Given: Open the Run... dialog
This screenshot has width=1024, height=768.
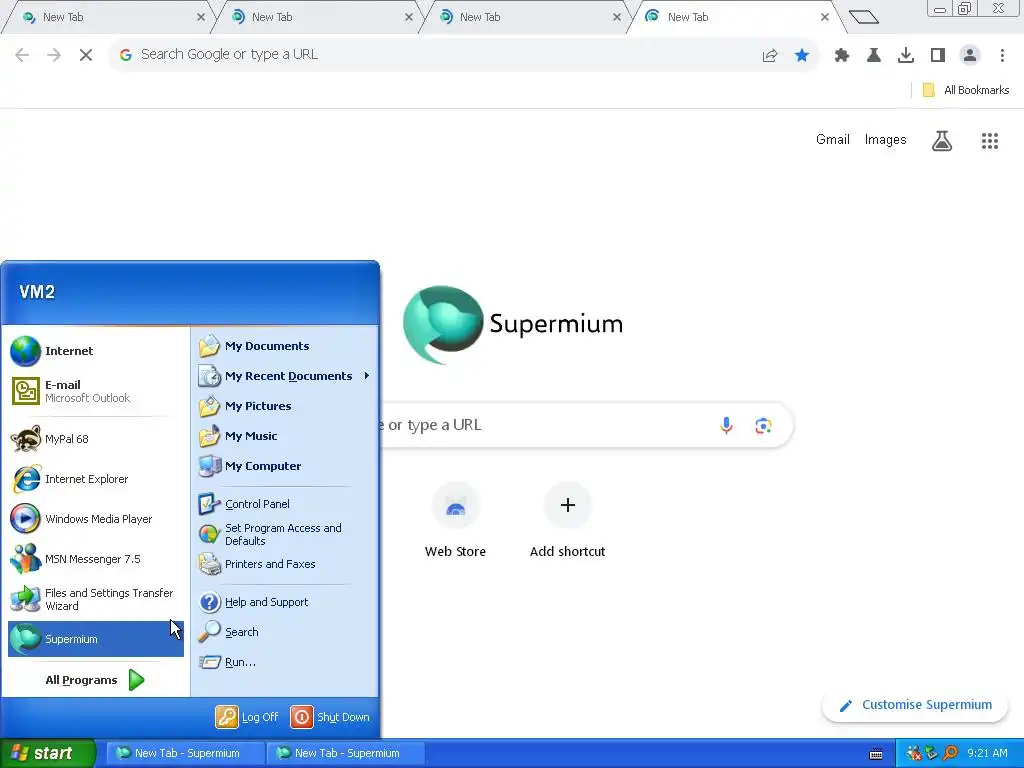Looking at the screenshot, I should (x=284, y=662).
